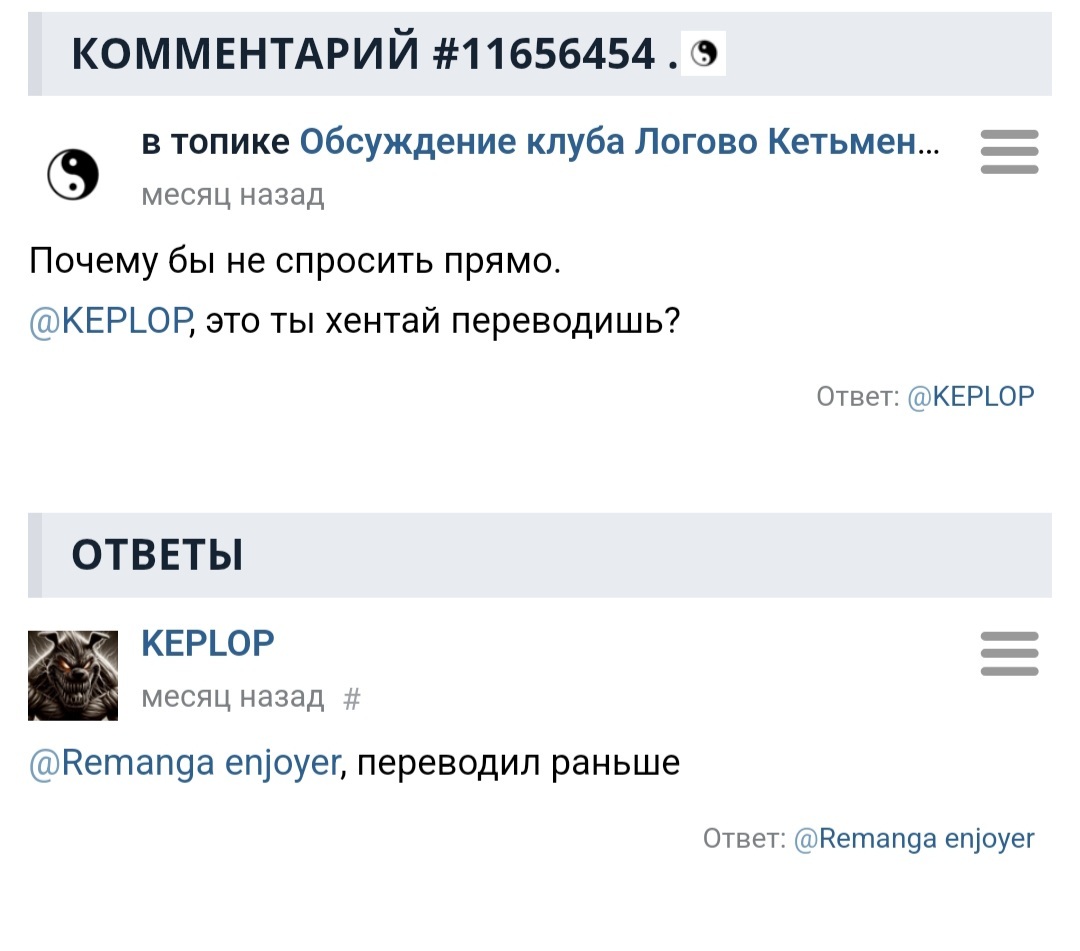The width and height of the screenshot is (1080, 951).
Task: Open the yin-yang avatar of the comment author
Action: [x=74, y=174]
